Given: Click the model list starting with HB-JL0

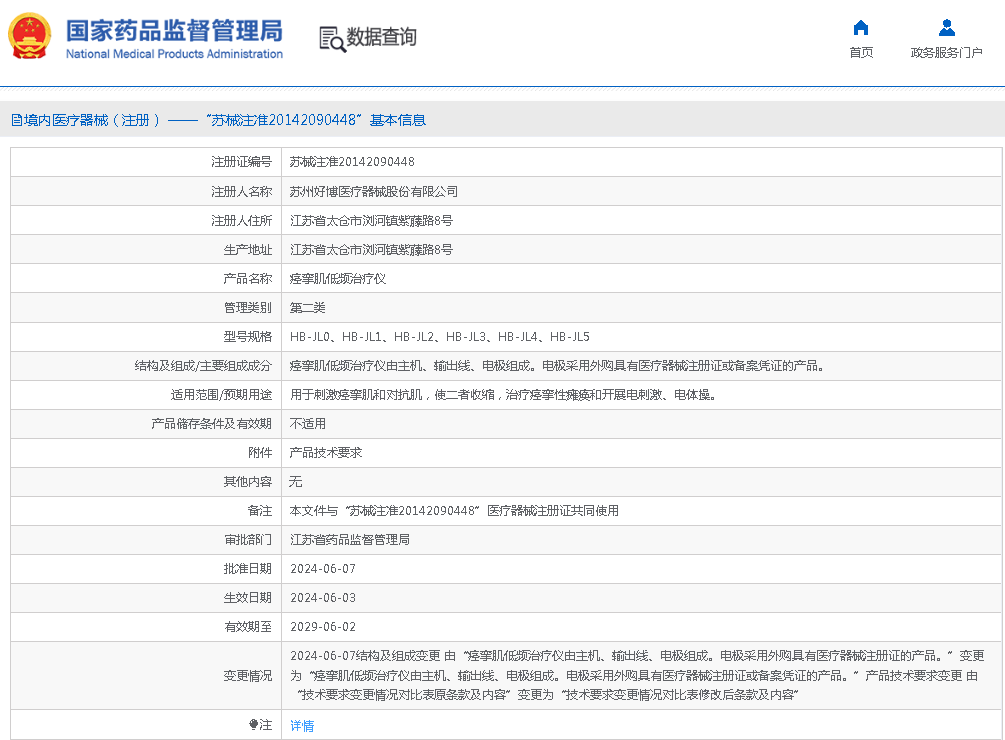Looking at the screenshot, I should point(439,337).
